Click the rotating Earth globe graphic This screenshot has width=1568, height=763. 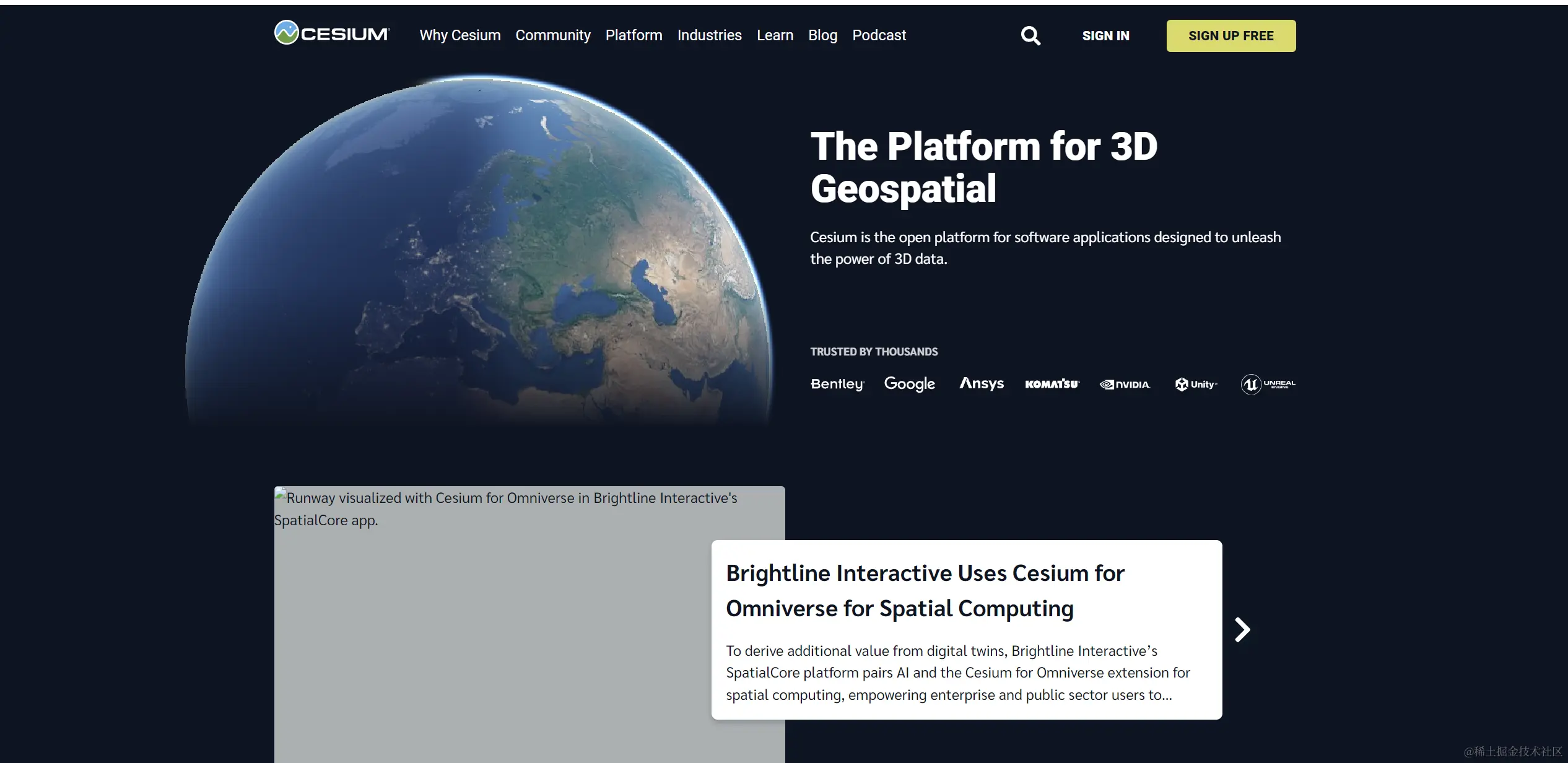pos(479,251)
